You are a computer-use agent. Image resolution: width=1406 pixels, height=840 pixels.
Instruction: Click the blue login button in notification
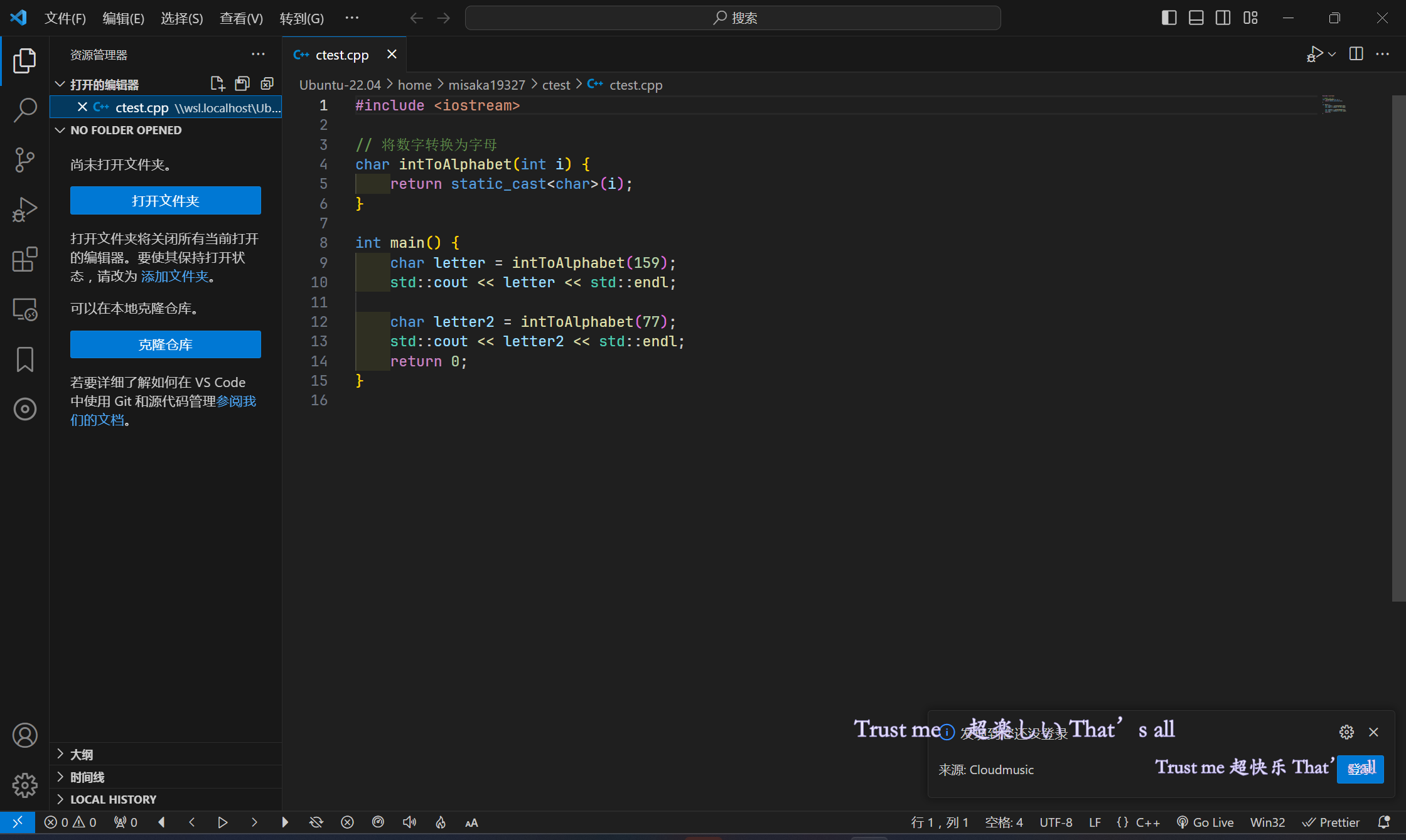click(x=1360, y=769)
